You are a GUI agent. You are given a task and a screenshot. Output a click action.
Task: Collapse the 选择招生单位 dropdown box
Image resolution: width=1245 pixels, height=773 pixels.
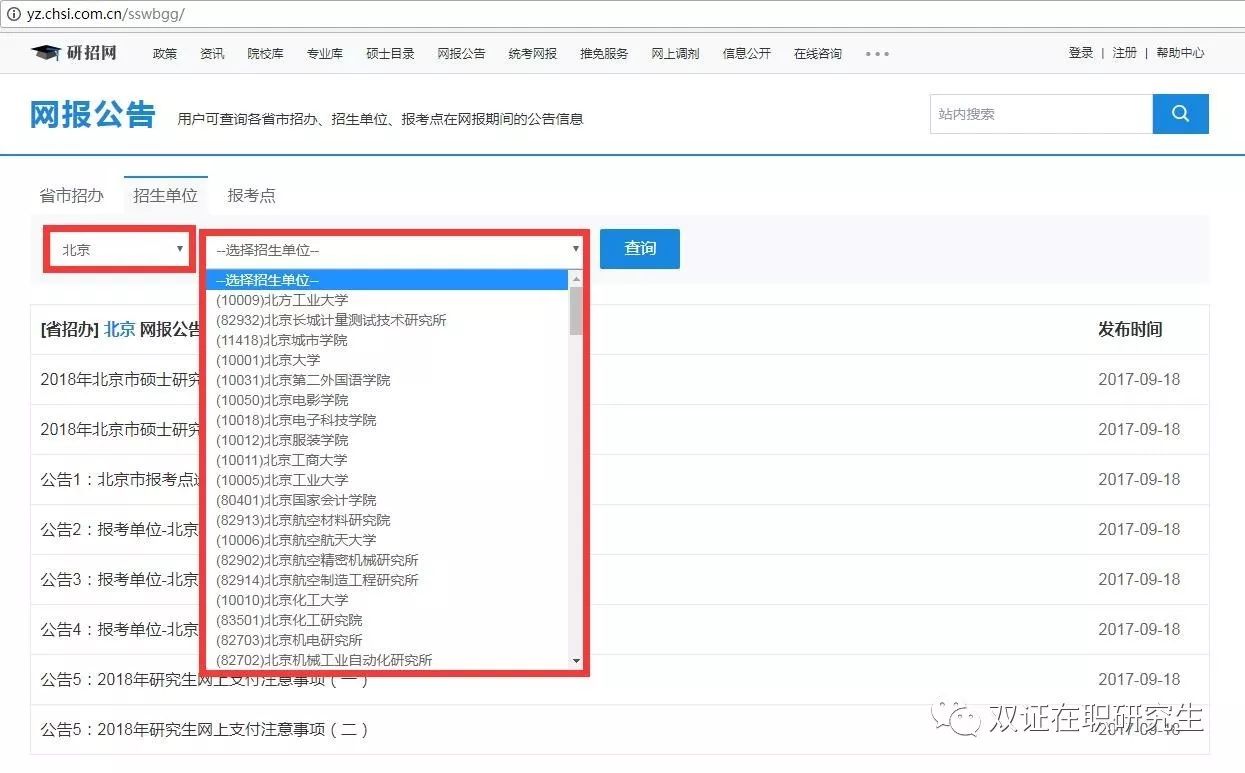click(397, 250)
